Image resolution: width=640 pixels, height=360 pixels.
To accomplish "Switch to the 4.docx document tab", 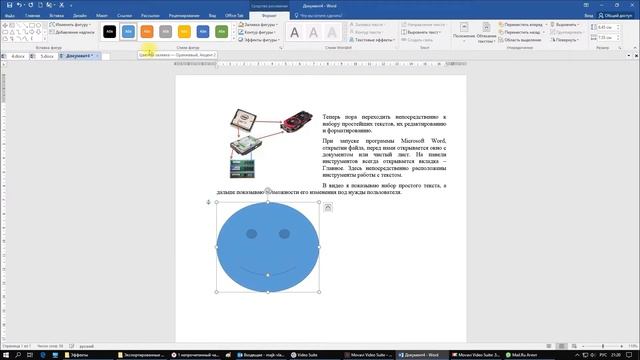I will point(15,56).
